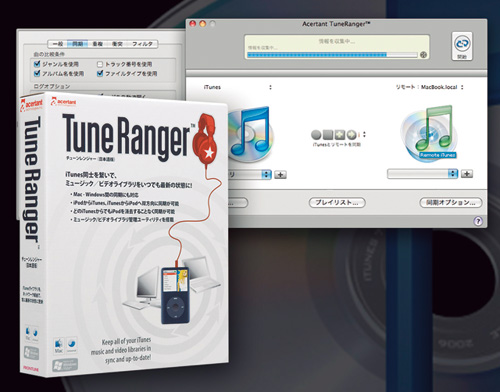Open help with the question mark icon
This screenshot has width=500, height=392.
(x=478, y=221)
